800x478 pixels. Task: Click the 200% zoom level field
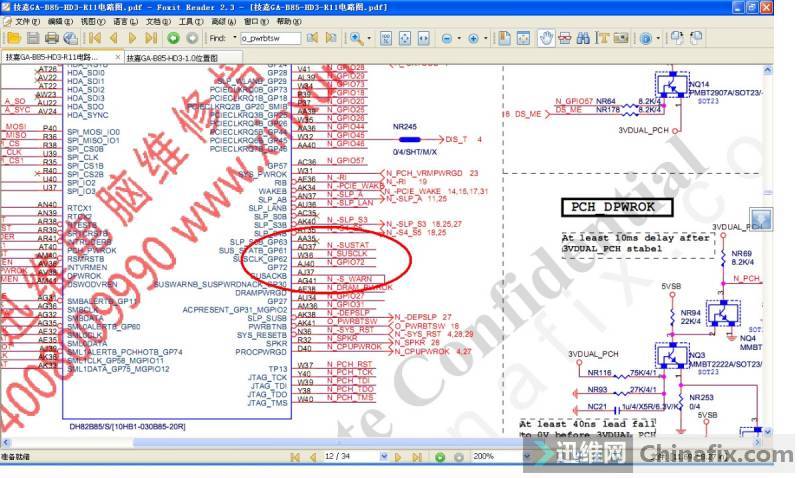(496, 456)
